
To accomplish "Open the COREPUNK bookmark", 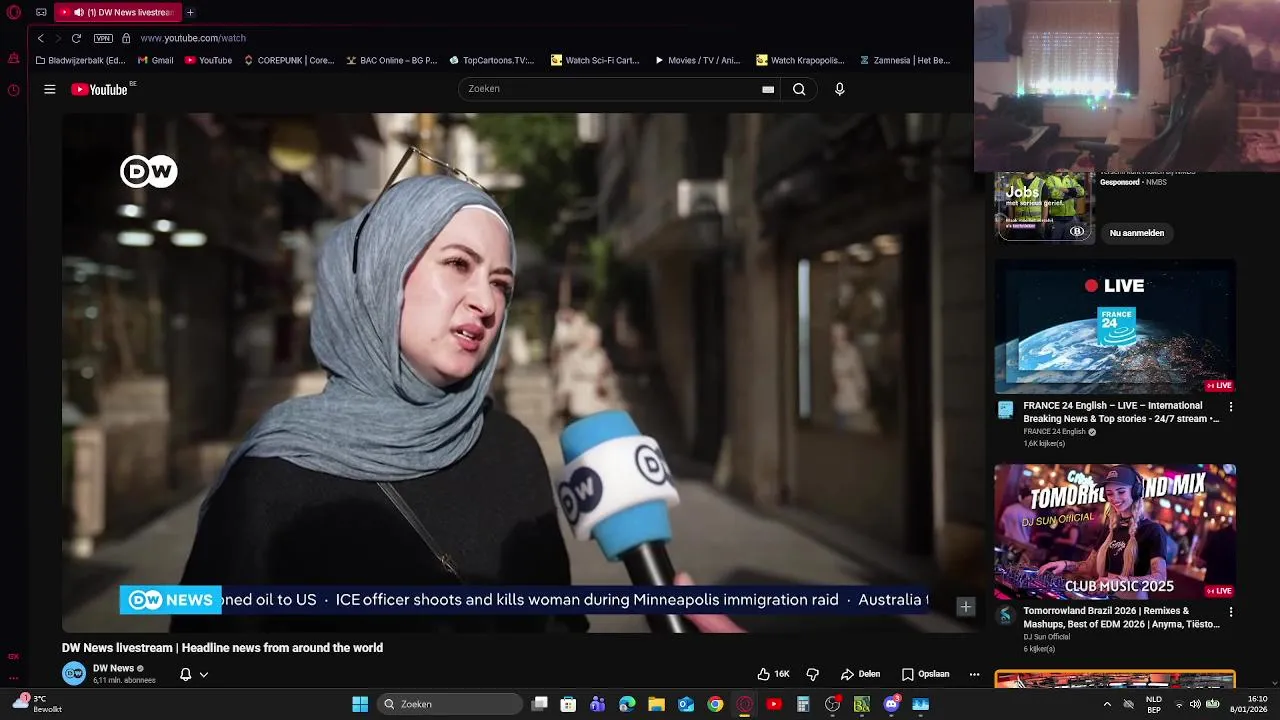I will (x=289, y=60).
